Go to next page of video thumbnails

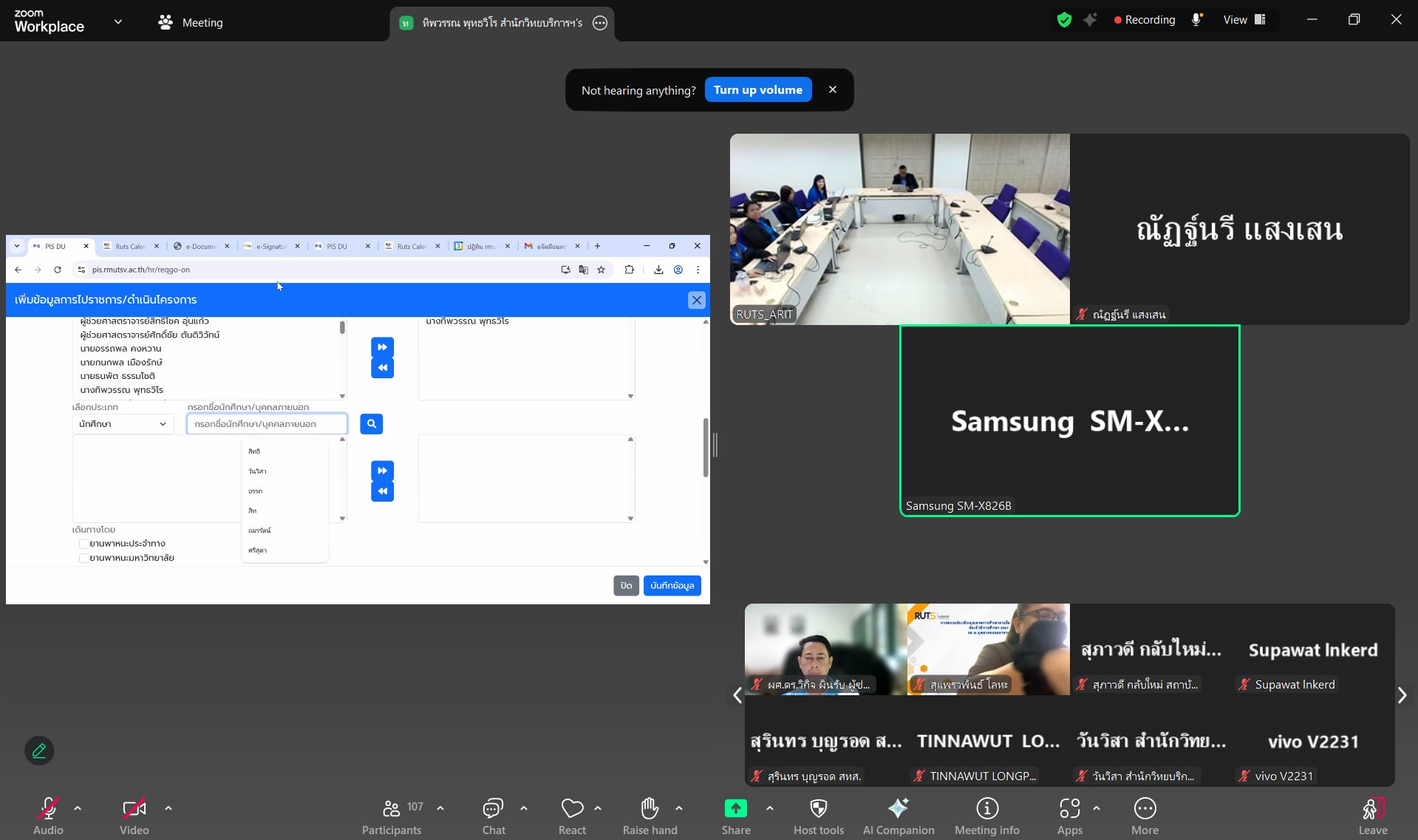[x=1402, y=695]
